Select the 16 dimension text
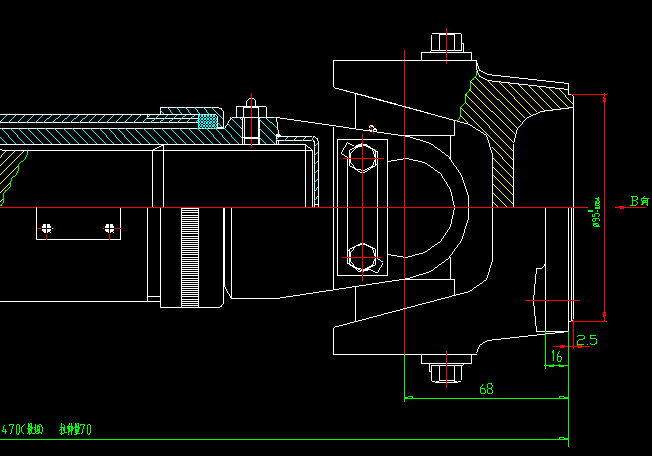Viewport: 652px width, 456px height. 556,356
